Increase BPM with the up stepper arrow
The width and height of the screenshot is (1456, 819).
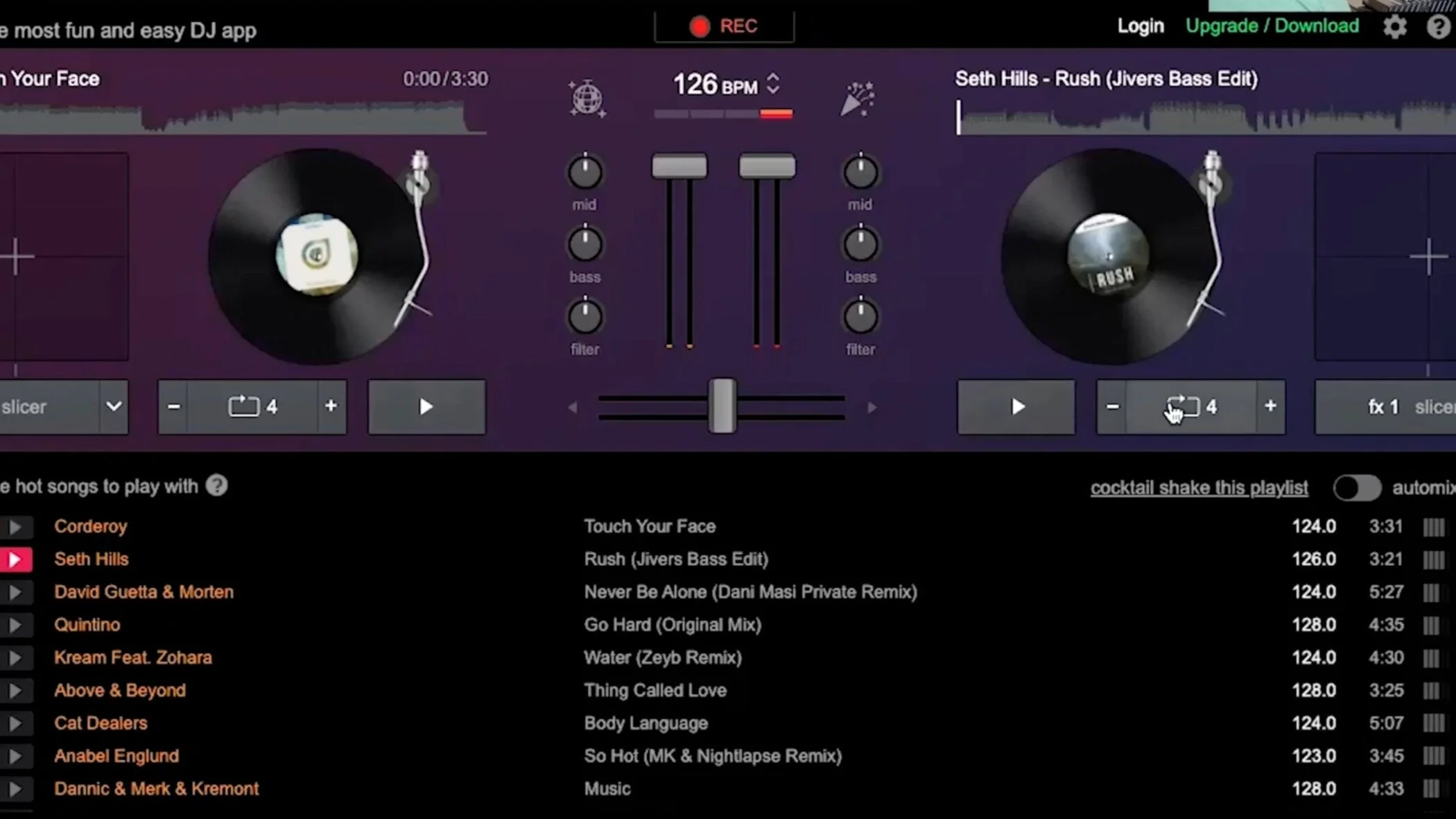[772, 76]
